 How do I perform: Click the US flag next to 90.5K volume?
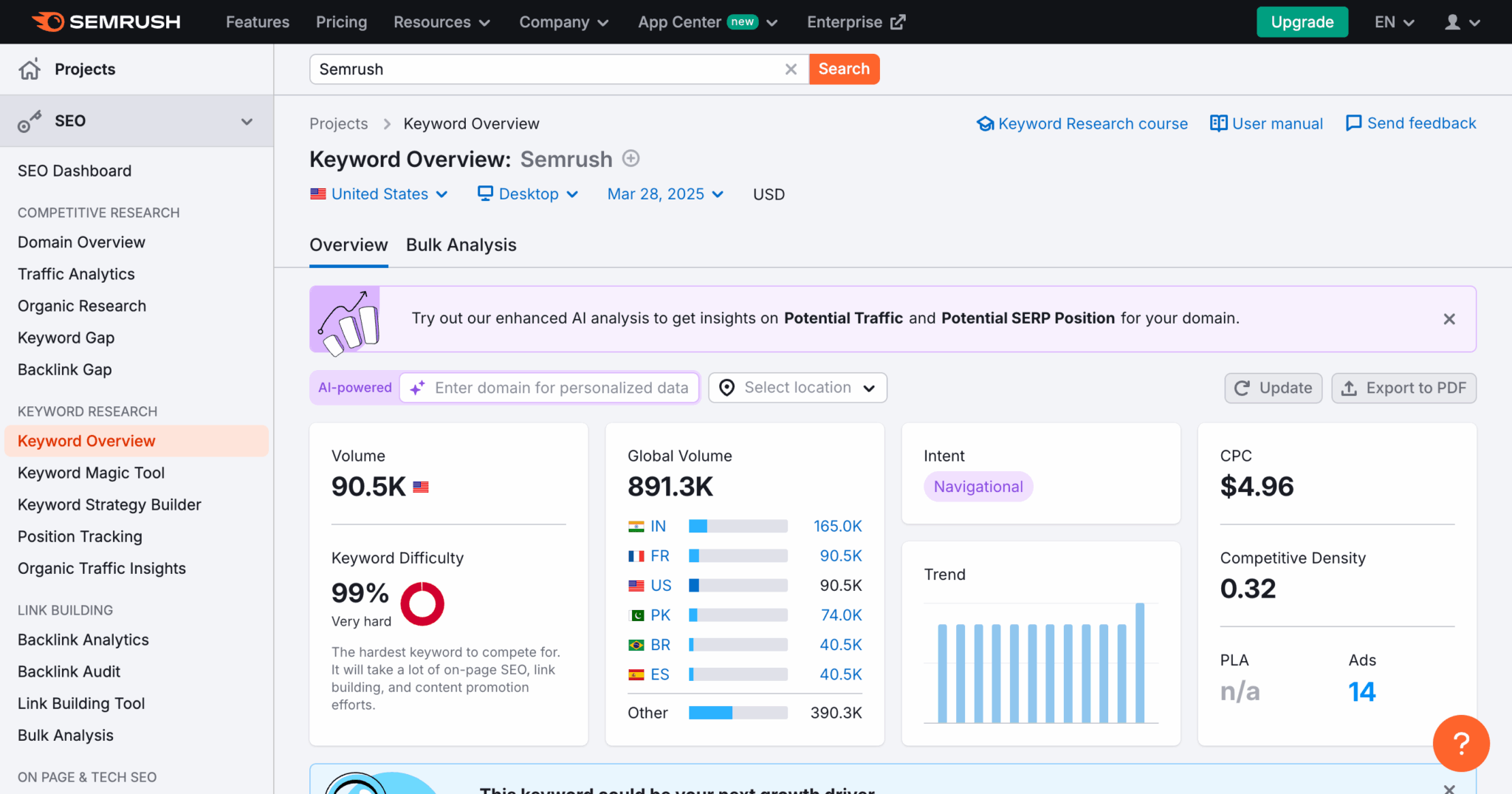421,487
